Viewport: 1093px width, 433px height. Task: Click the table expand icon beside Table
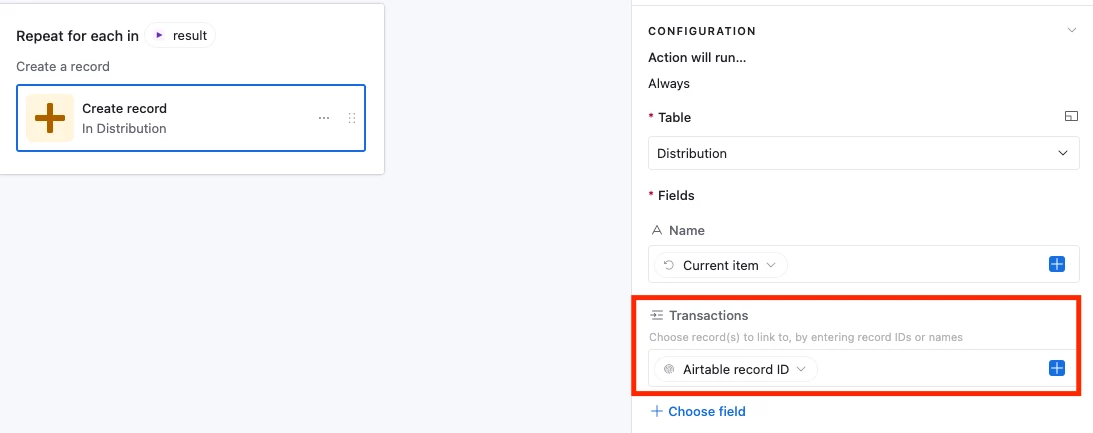pyautogui.click(x=1071, y=117)
